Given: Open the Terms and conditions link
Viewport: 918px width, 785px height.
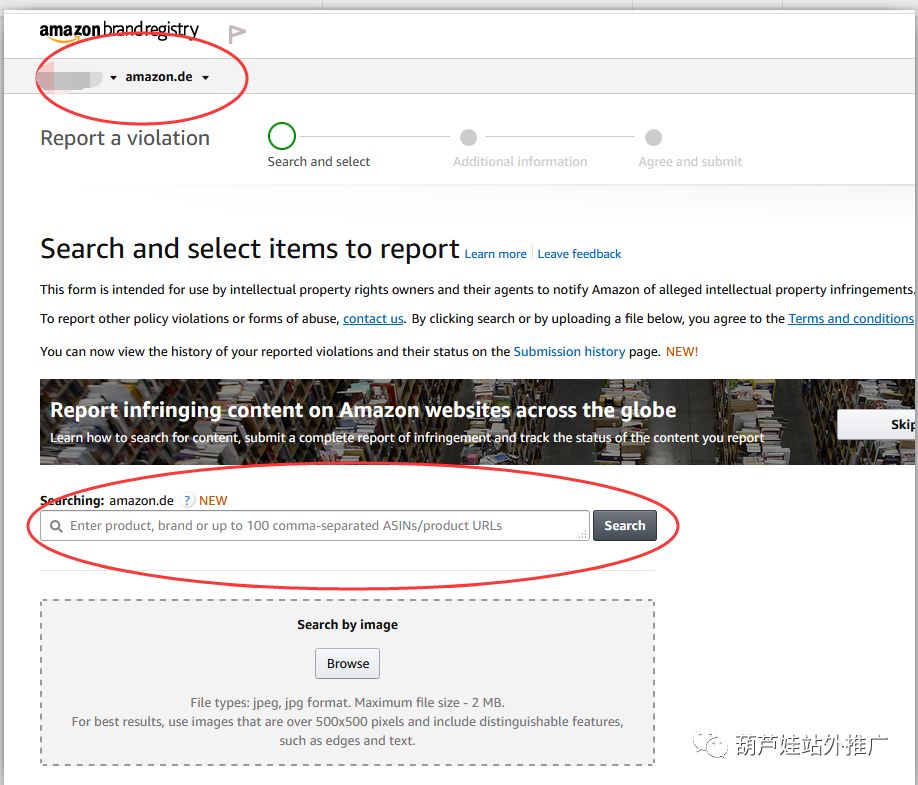Looking at the screenshot, I should (x=851, y=318).
